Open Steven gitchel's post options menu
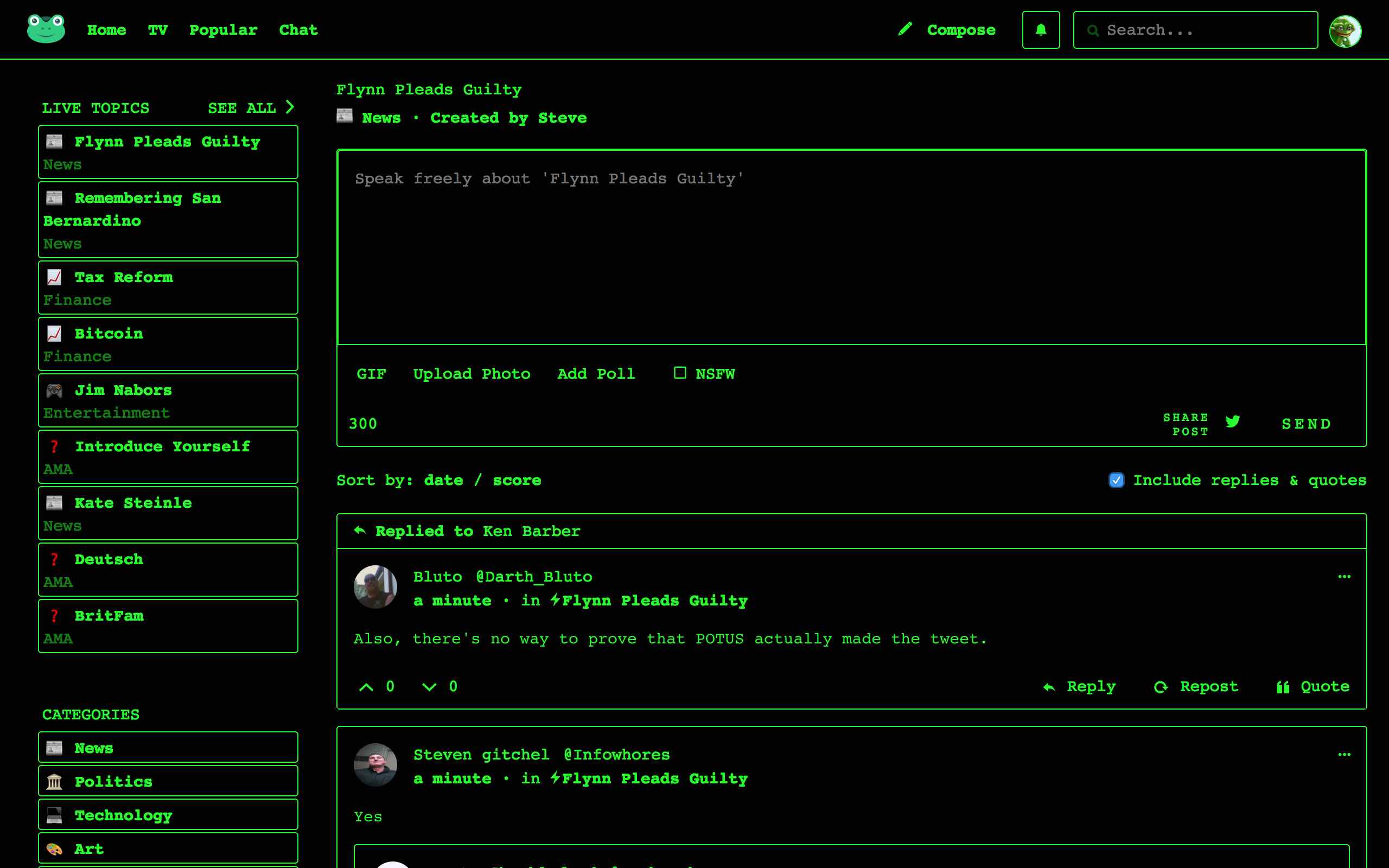The height and width of the screenshot is (868, 1389). pos(1345,754)
